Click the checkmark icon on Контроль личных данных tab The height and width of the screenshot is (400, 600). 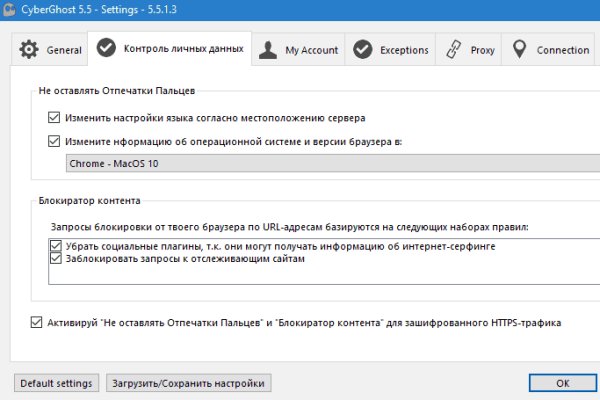(105, 49)
